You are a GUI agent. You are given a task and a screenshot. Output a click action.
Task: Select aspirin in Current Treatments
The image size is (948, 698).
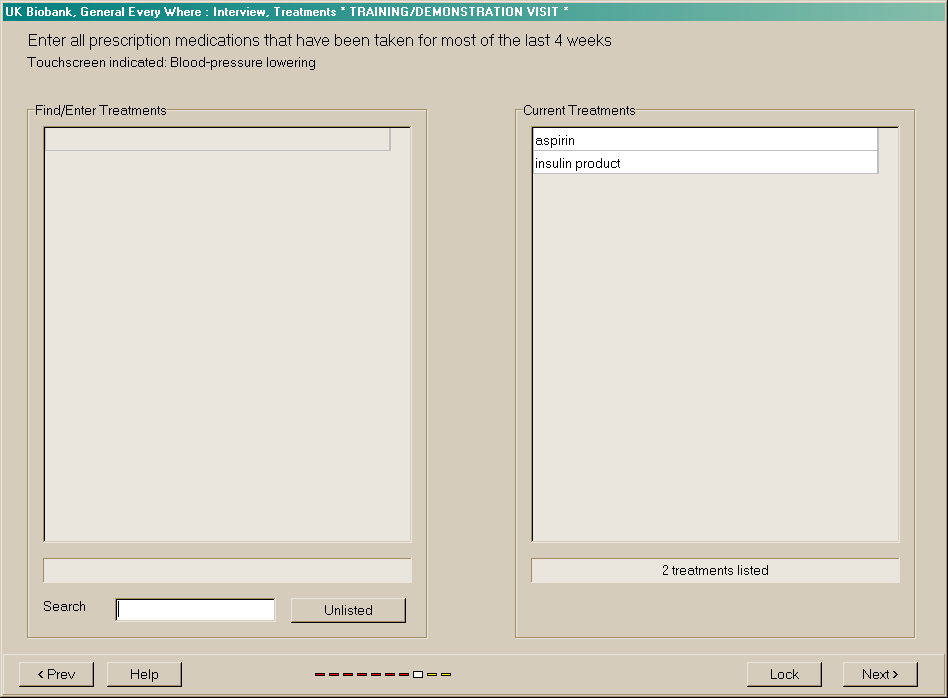(704, 140)
